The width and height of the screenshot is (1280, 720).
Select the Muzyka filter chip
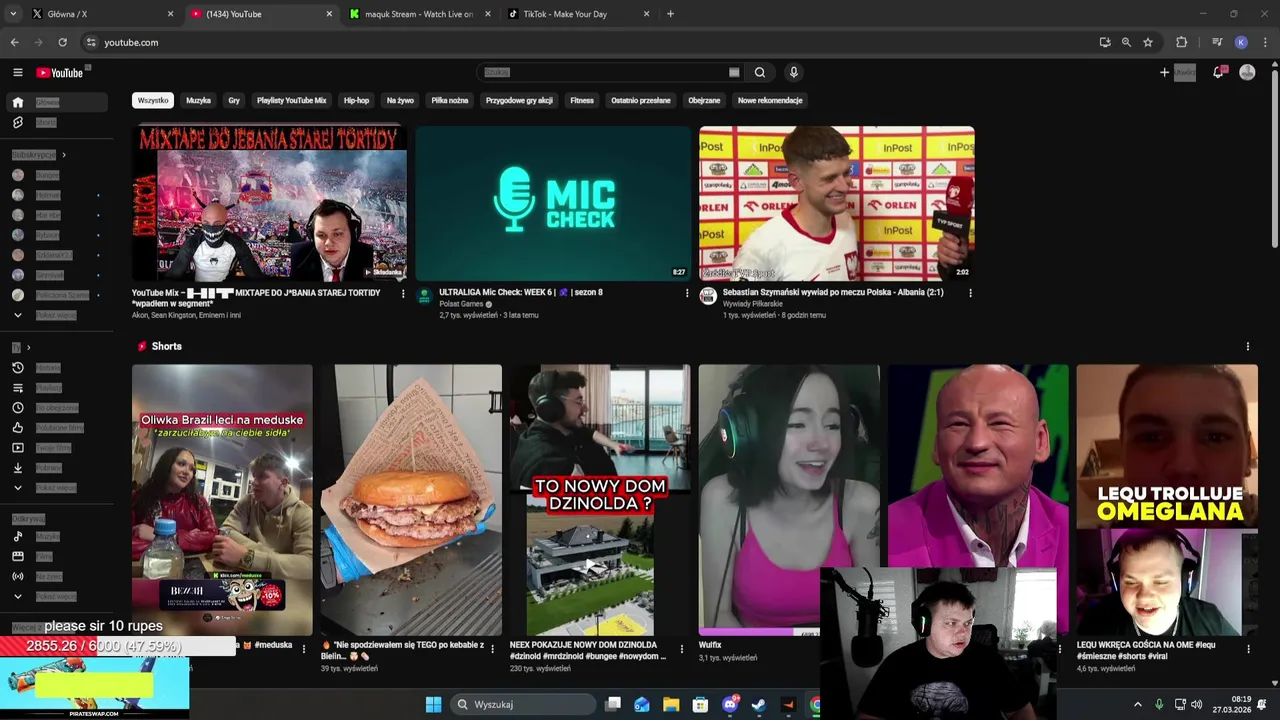[x=198, y=100]
